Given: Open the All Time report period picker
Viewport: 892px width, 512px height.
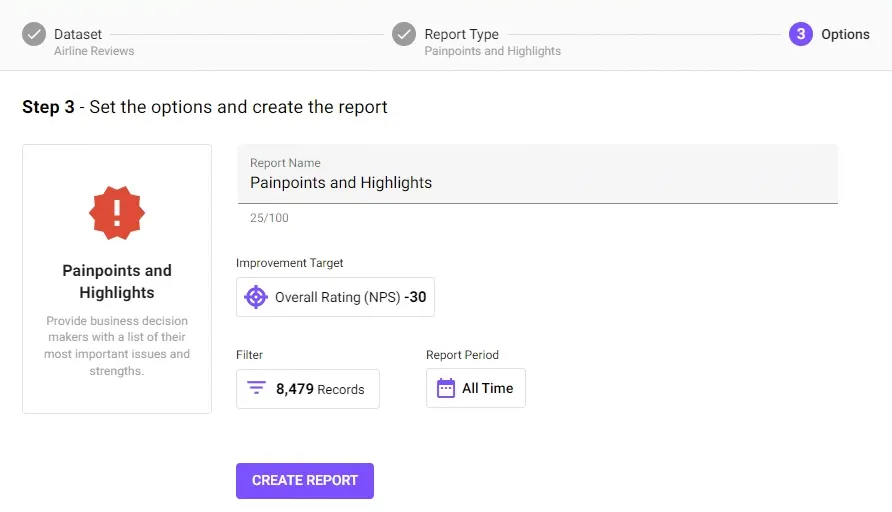Looking at the screenshot, I should point(476,388).
